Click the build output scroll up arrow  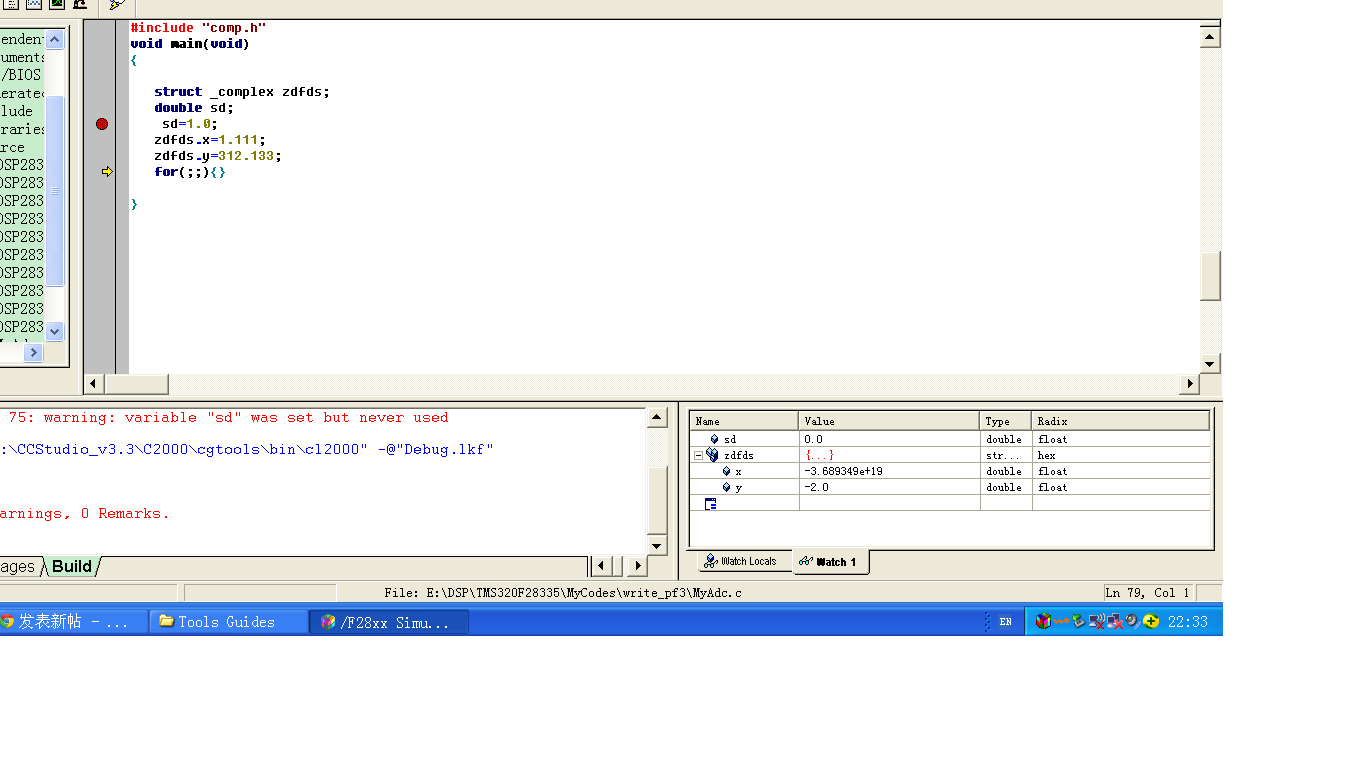(x=657, y=417)
